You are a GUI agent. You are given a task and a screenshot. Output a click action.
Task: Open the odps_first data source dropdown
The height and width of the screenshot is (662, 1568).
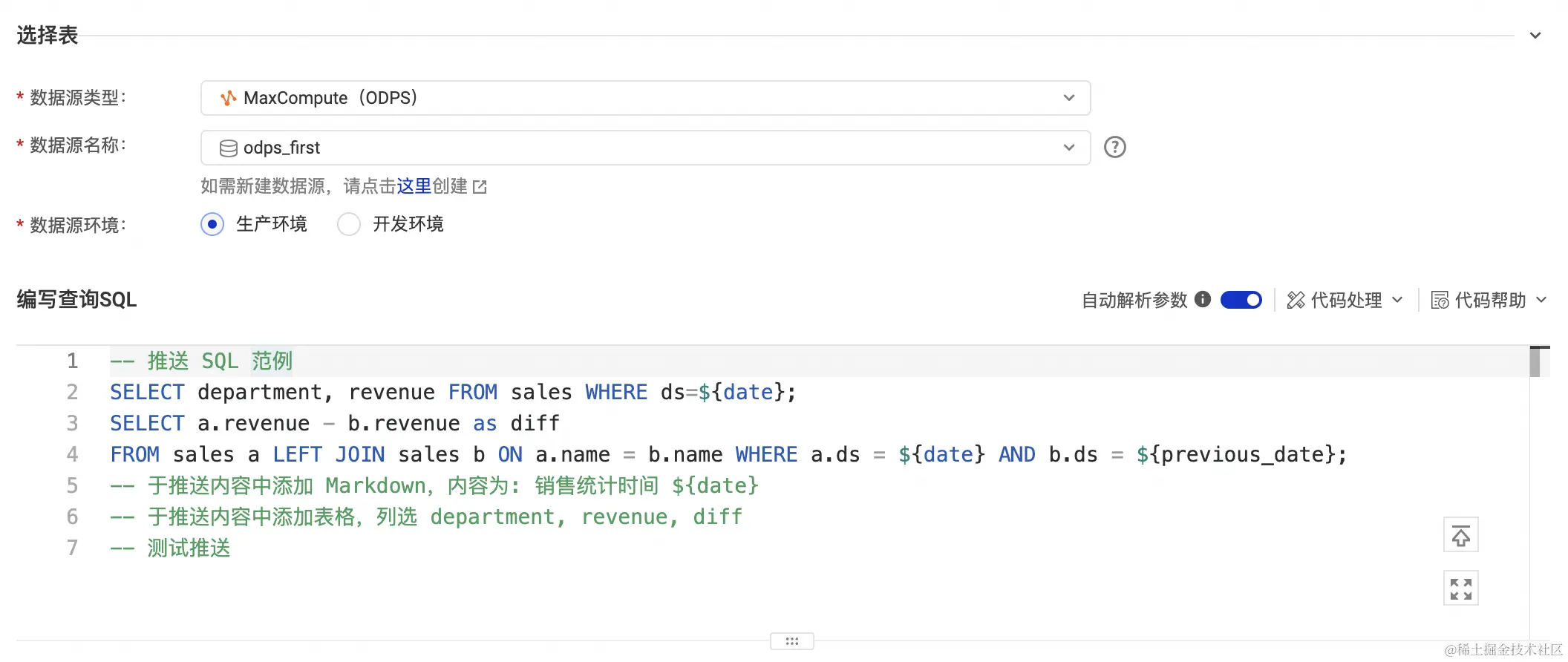pos(644,148)
